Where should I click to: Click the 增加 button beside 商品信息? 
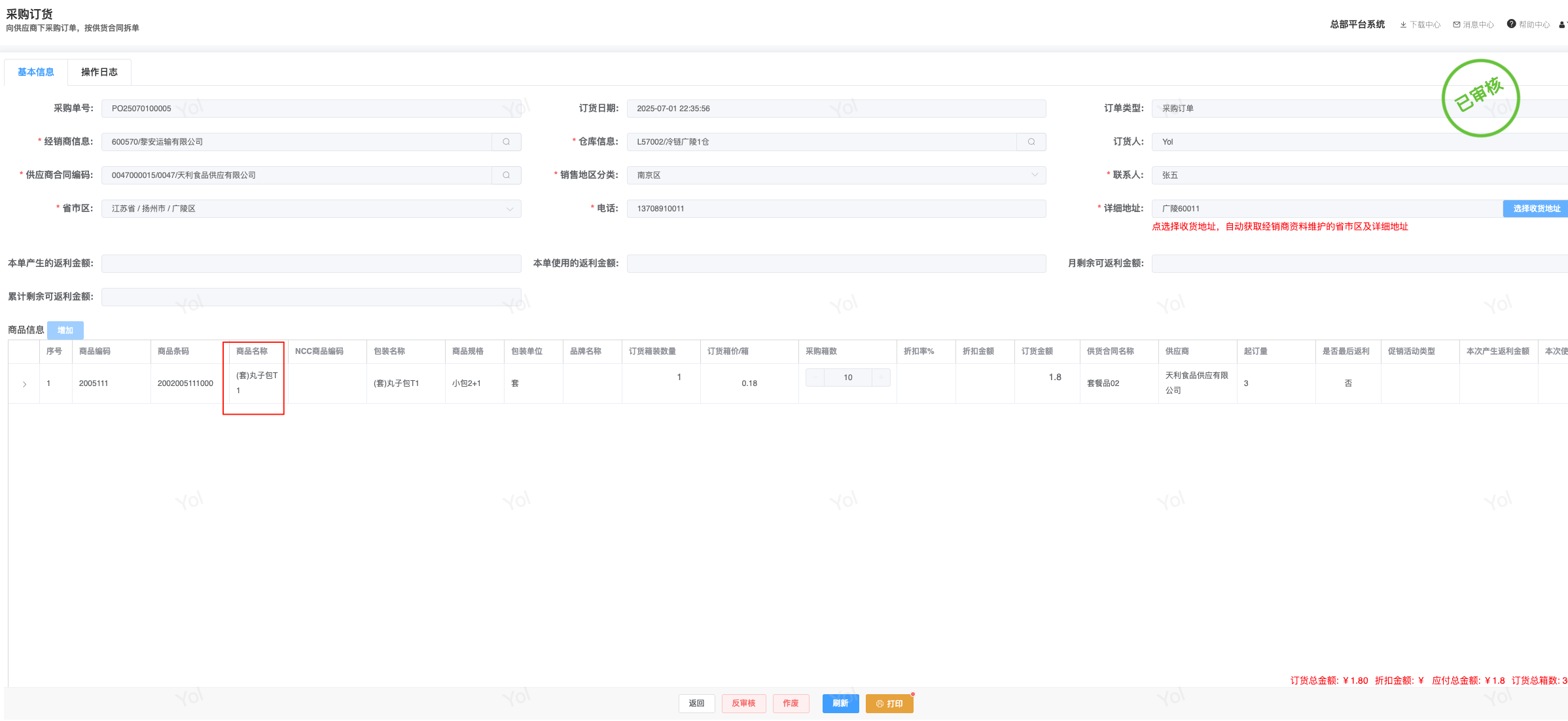[65, 330]
